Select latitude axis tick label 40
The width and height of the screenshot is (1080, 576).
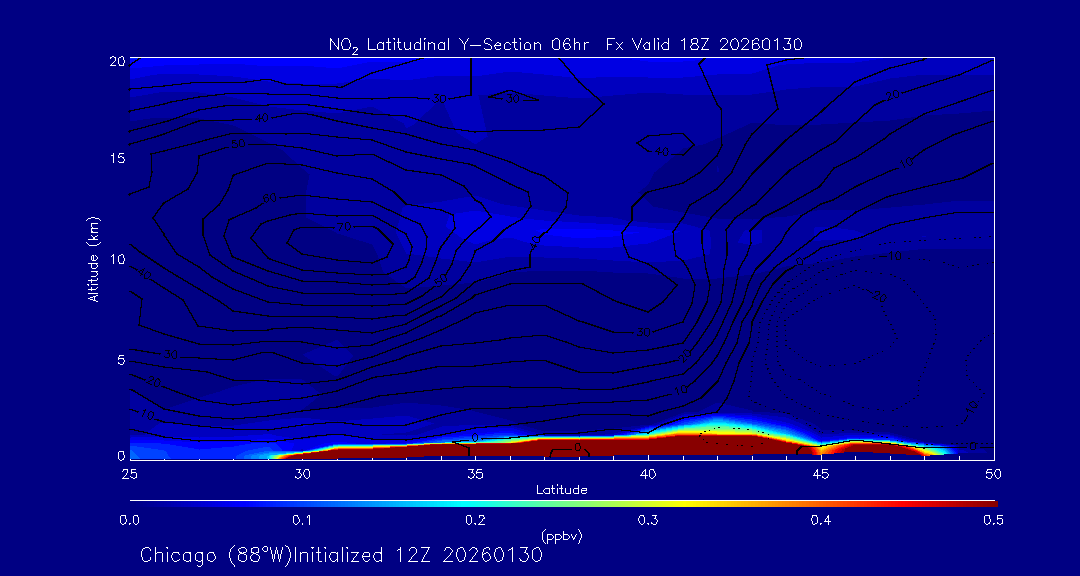coord(648,474)
